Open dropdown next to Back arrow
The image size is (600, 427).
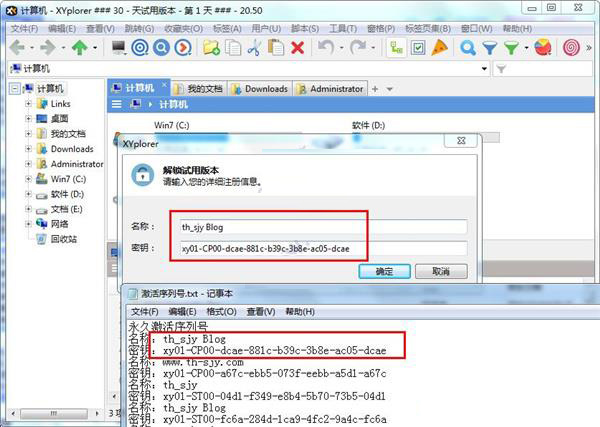[x=32, y=48]
